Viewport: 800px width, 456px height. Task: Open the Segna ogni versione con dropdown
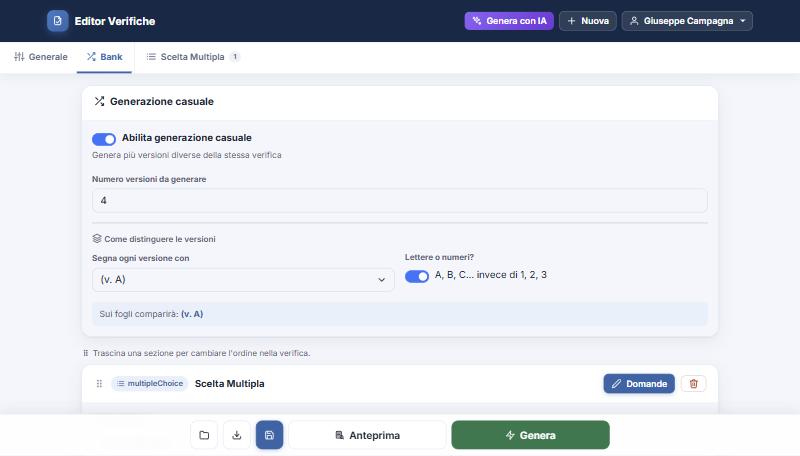[243, 280]
